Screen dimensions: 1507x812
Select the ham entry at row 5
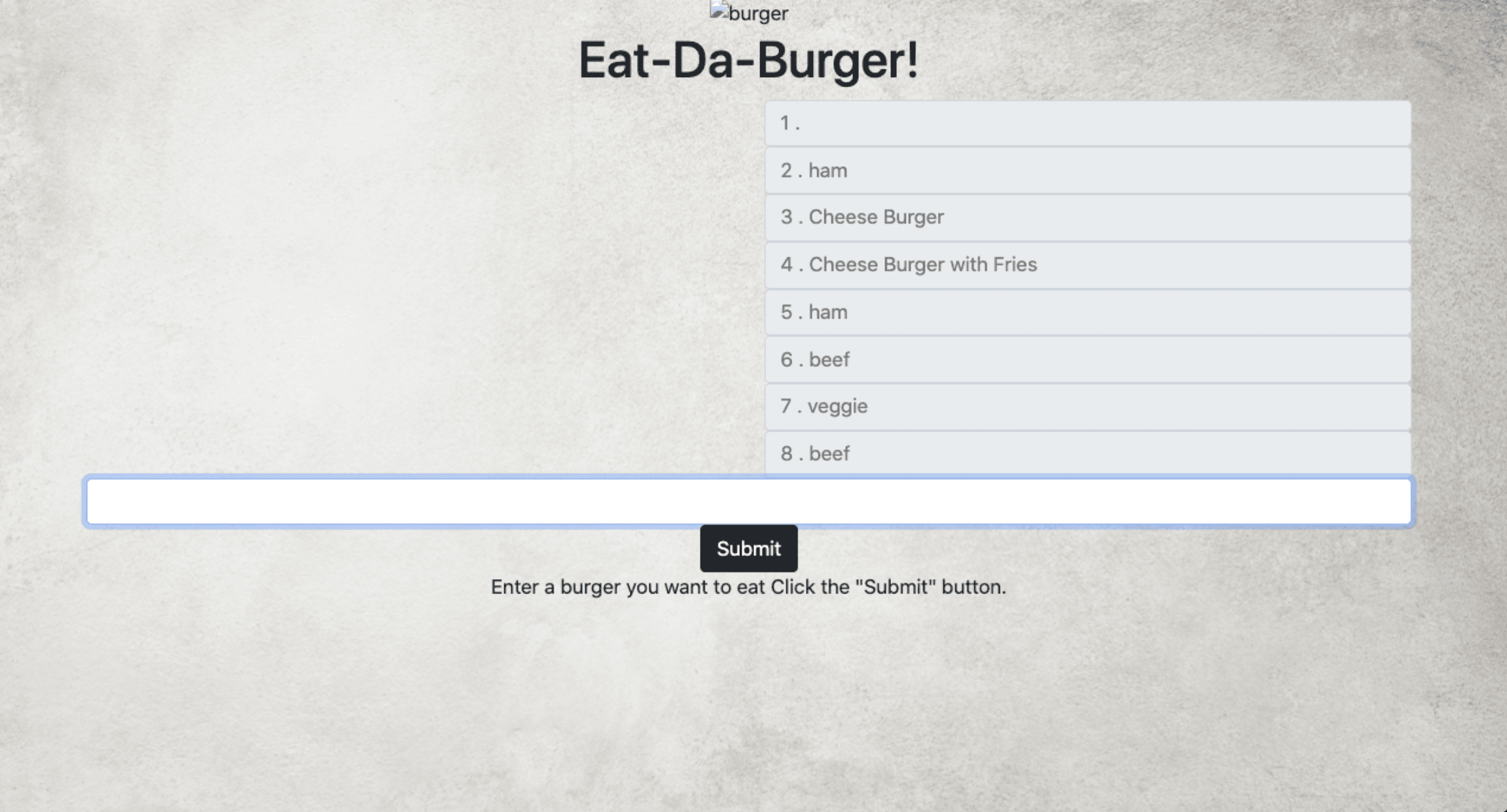1086,311
